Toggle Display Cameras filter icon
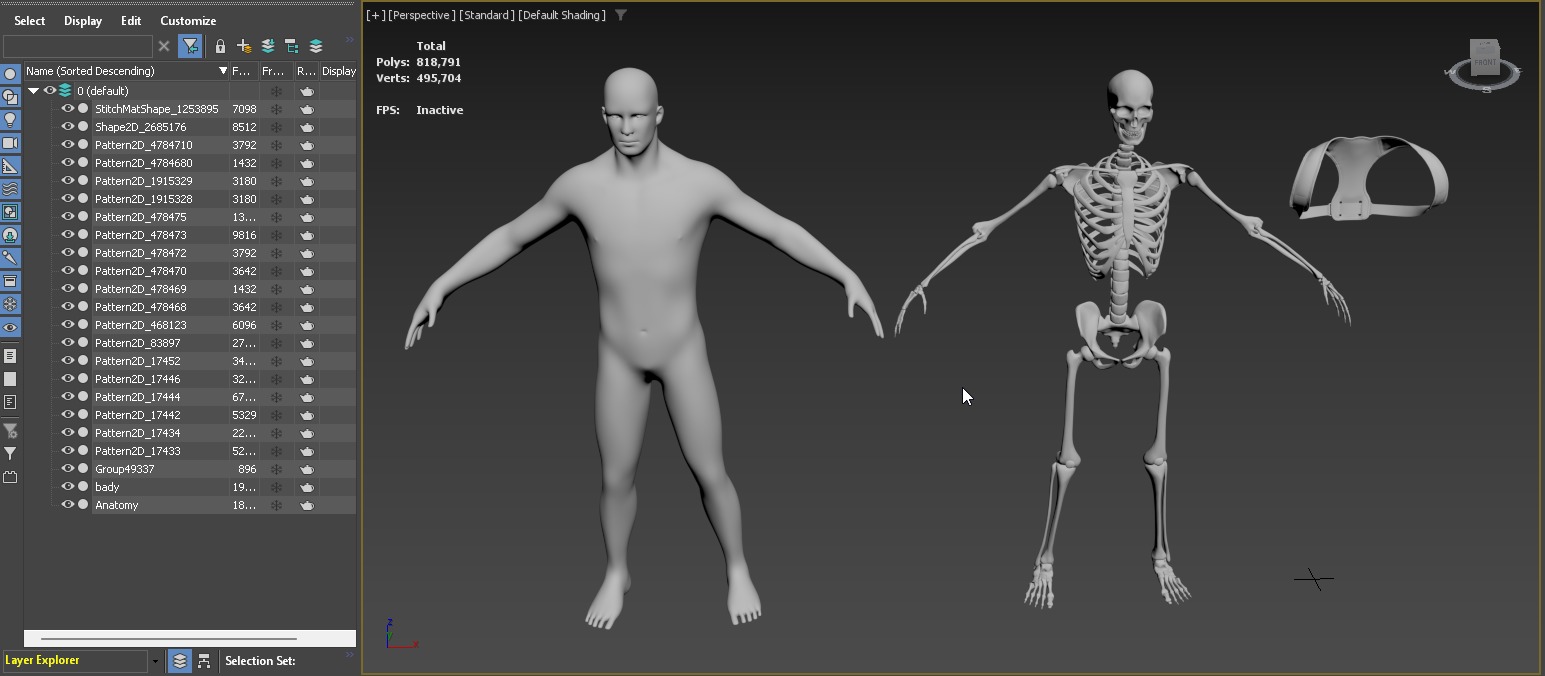The image size is (1545, 676). 10,143
